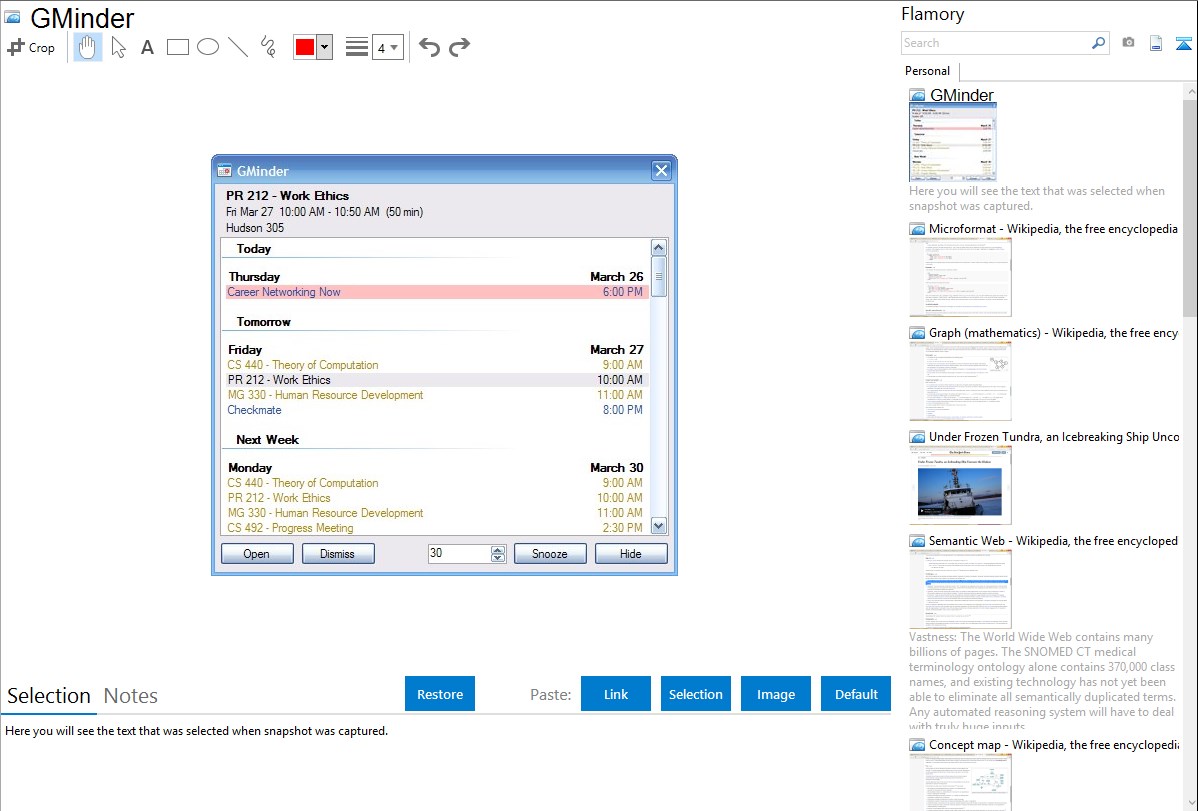1198x811 pixels.
Task: Open the line width 4 dropdown
Action: pos(387,47)
